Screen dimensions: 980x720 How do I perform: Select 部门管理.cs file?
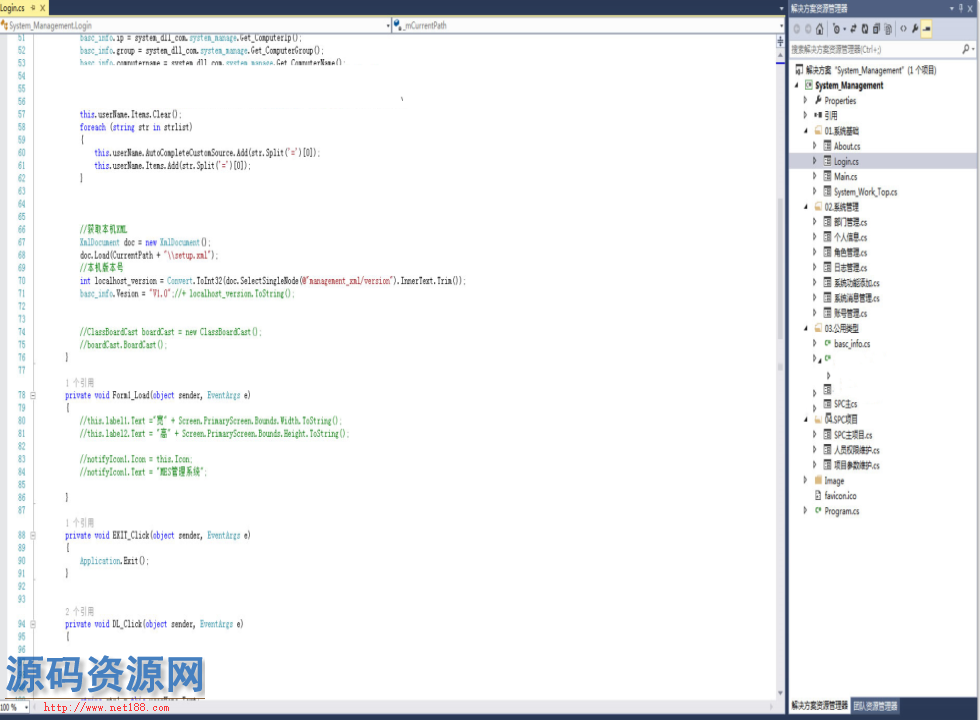[x=851, y=222]
